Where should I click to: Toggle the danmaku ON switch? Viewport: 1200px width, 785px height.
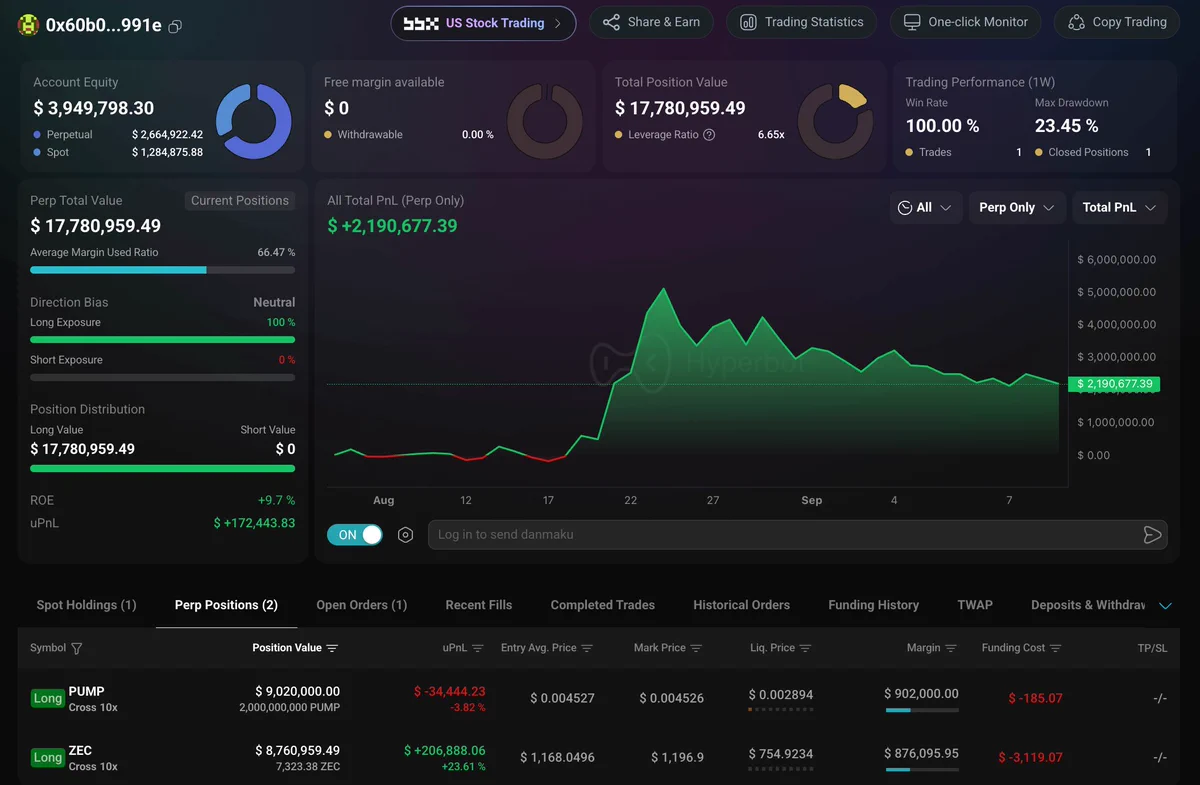[355, 535]
